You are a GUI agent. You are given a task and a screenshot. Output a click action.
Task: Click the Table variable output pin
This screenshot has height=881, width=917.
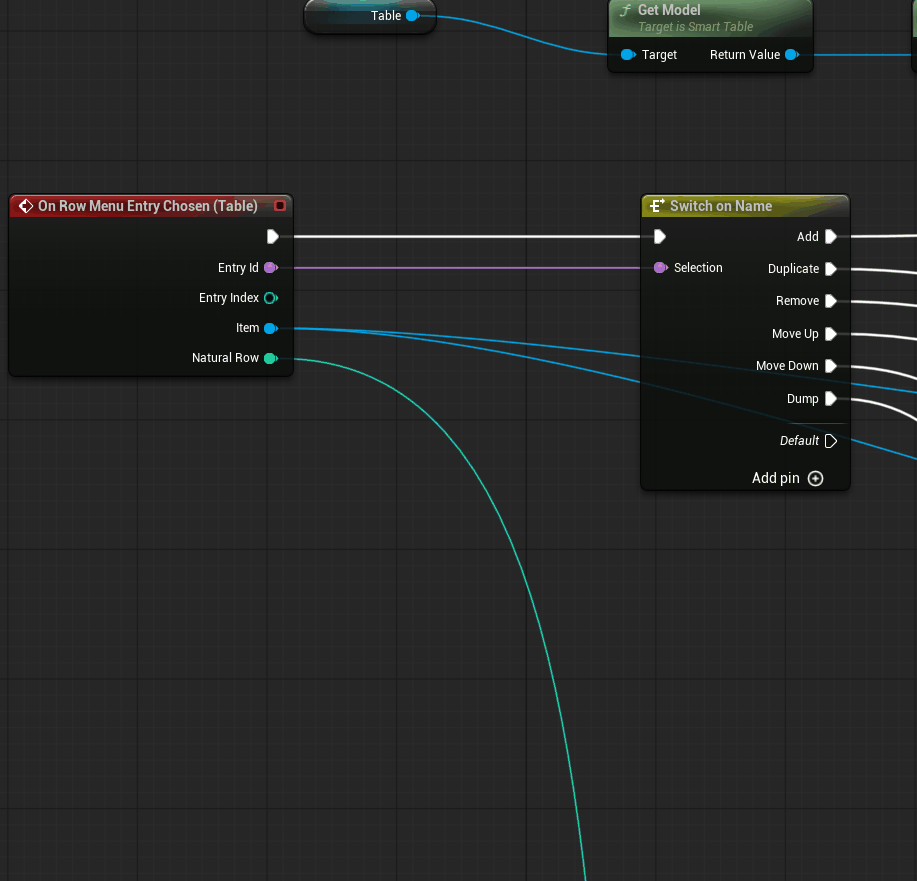412,15
